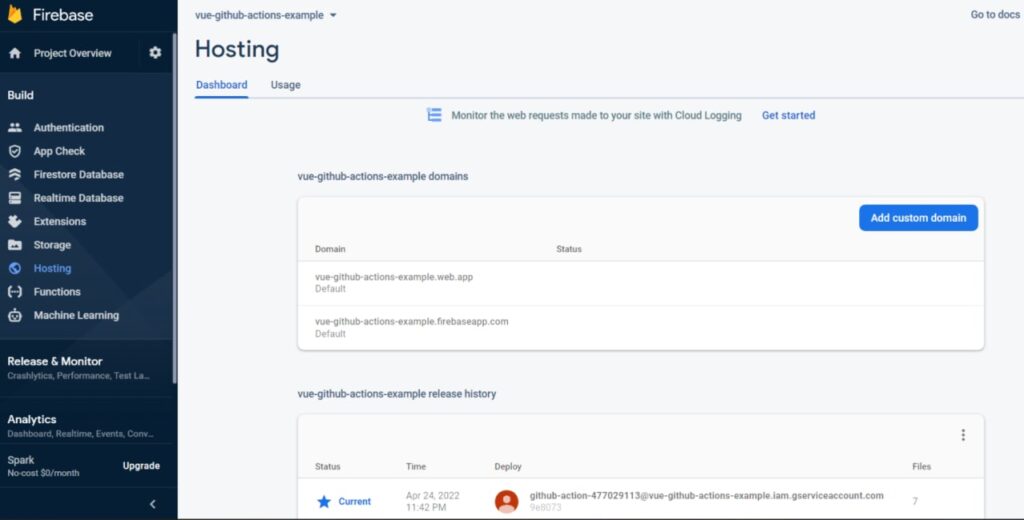
Task: Click the Add custom domain button
Action: click(917, 218)
